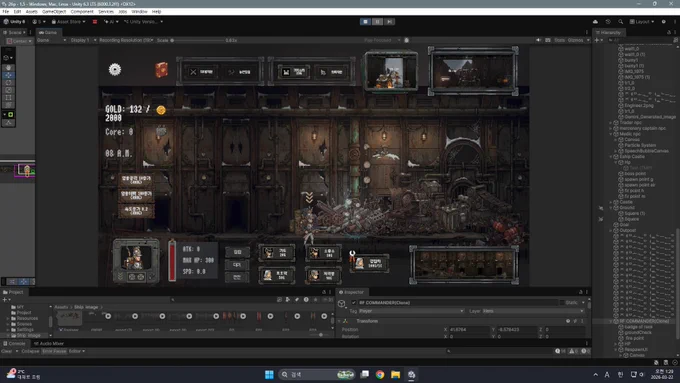Click the Mute Audio icon in Game view toolbar
The image size is (680, 383).
coord(538,40)
